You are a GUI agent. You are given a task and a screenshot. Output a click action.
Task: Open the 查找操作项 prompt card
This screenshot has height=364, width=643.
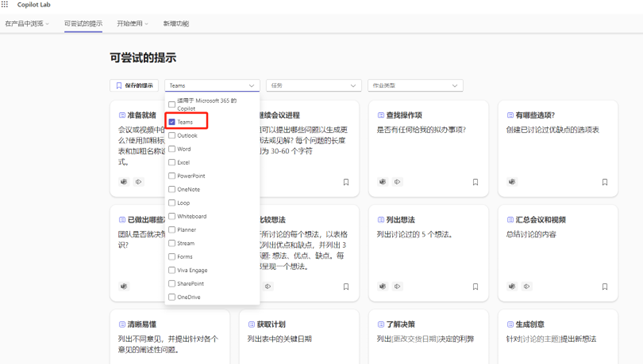coord(429,149)
